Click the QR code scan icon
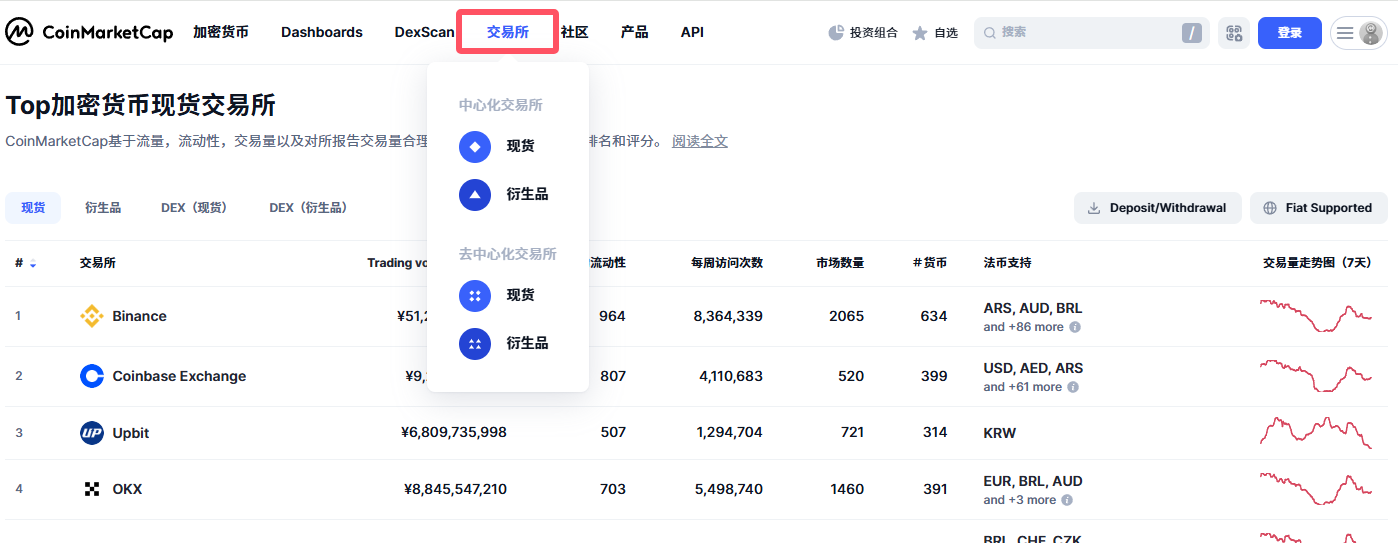The height and width of the screenshot is (543, 1398). pos(1234,33)
